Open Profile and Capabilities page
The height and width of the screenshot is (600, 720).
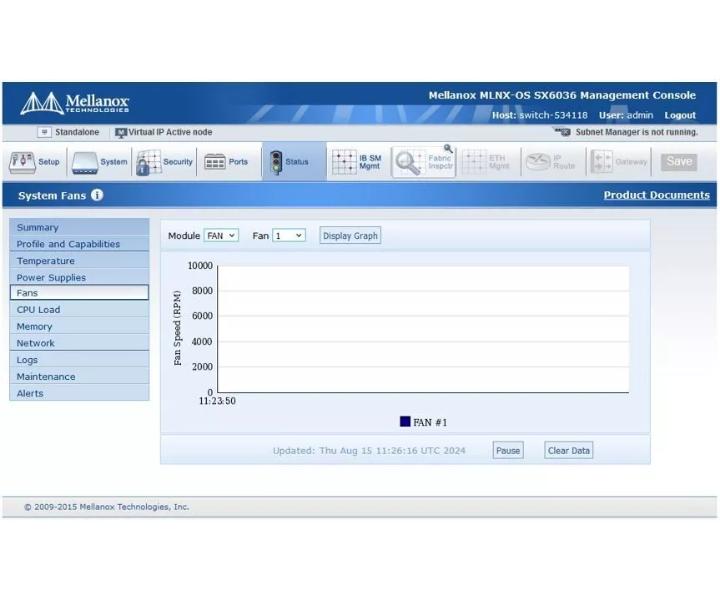(79, 244)
